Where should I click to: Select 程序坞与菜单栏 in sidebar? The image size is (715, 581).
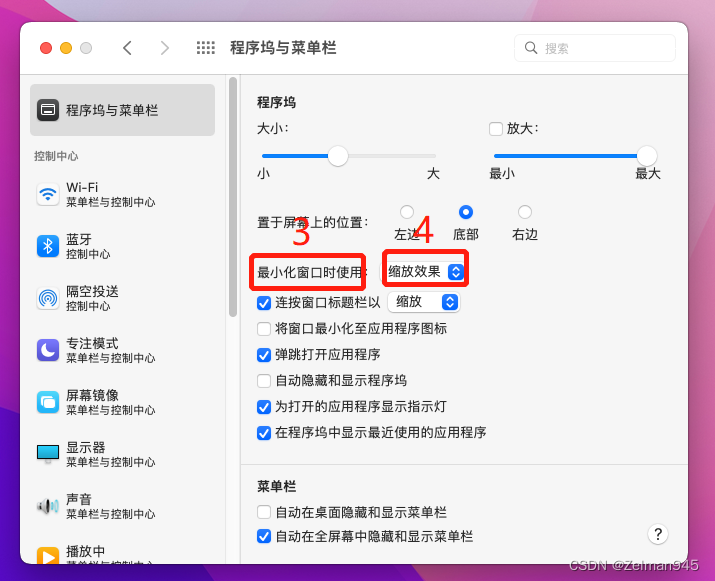click(122, 110)
